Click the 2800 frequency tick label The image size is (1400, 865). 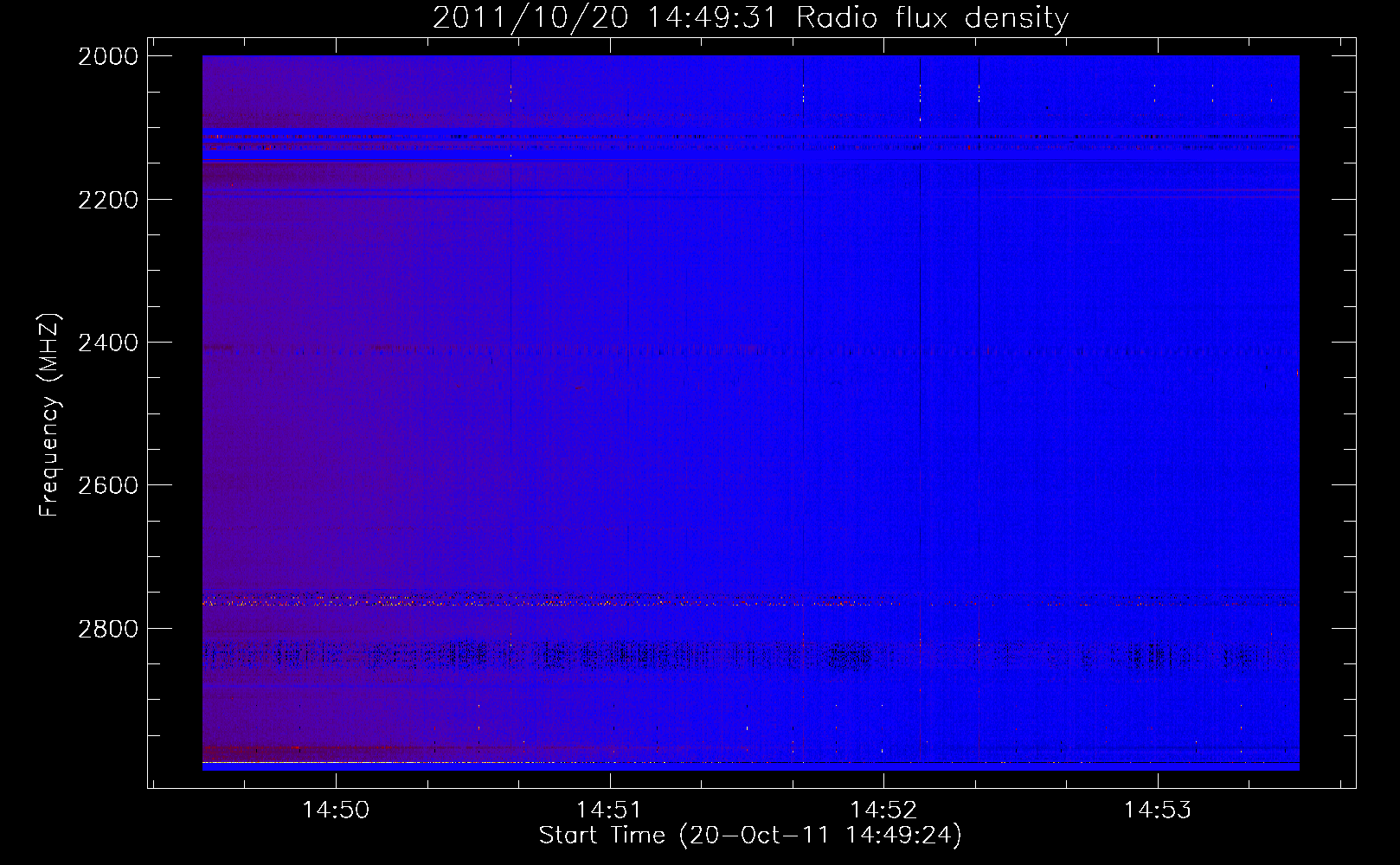(x=108, y=629)
